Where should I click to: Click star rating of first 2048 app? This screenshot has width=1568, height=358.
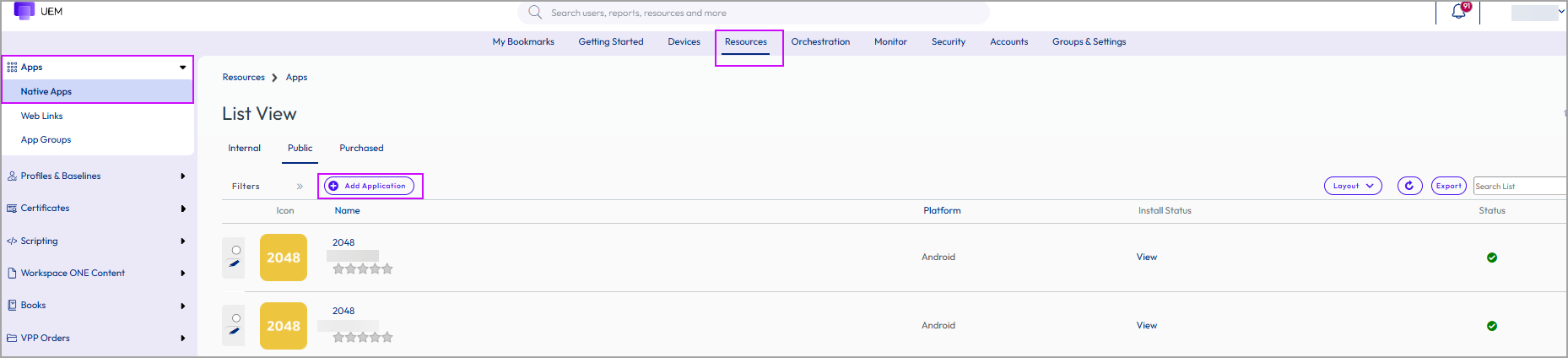(363, 268)
